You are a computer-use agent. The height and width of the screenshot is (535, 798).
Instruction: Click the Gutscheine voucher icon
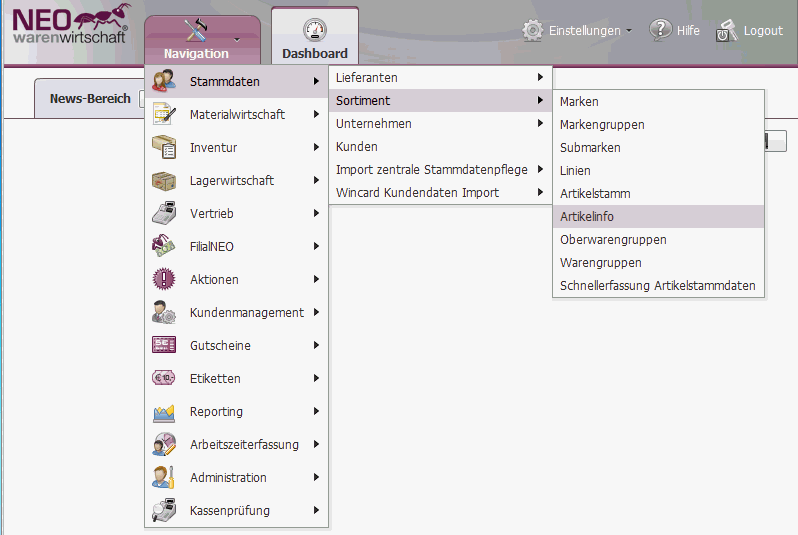[164, 345]
